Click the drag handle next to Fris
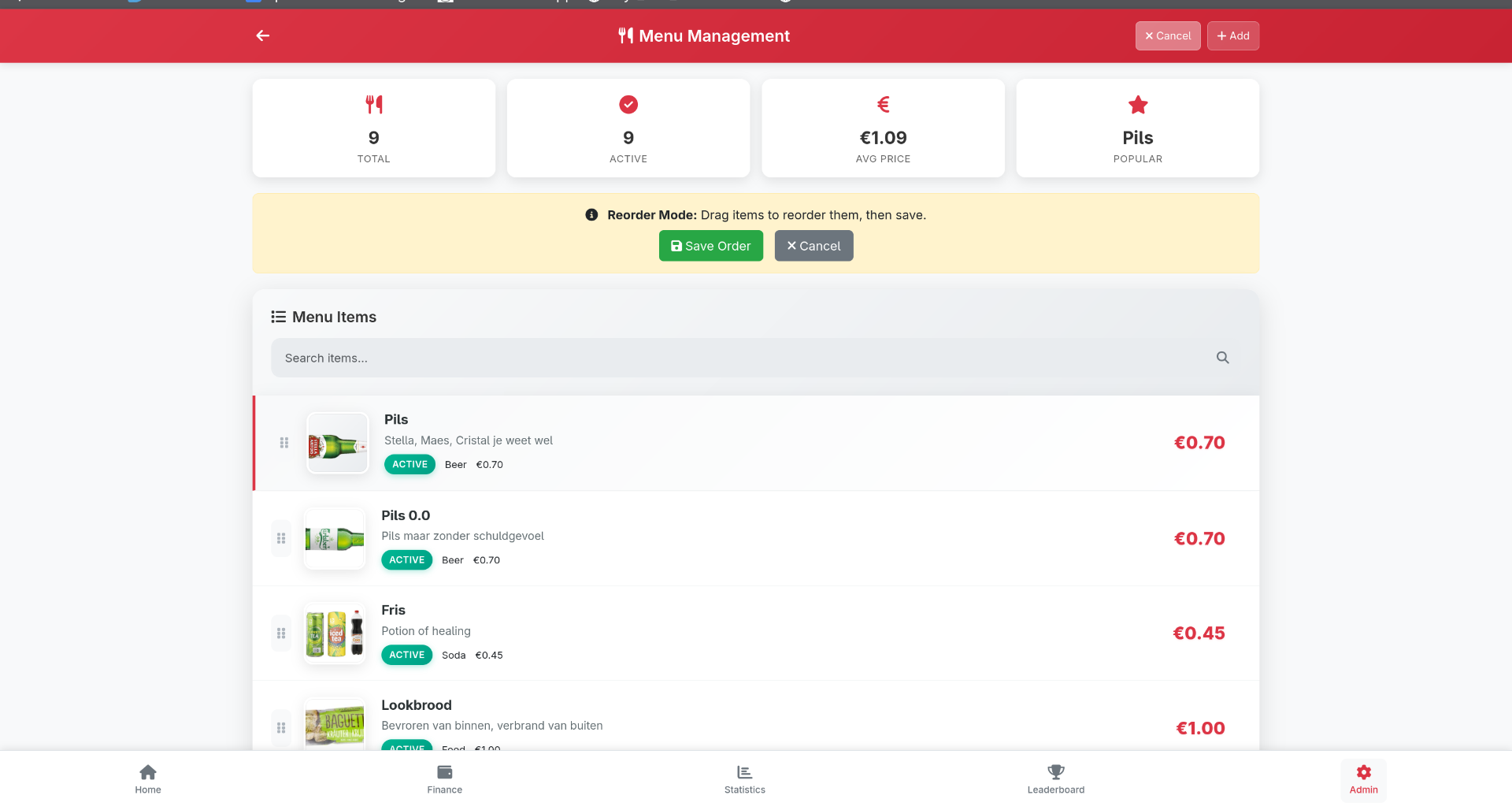Image resolution: width=1512 pixels, height=810 pixels. [x=280, y=633]
